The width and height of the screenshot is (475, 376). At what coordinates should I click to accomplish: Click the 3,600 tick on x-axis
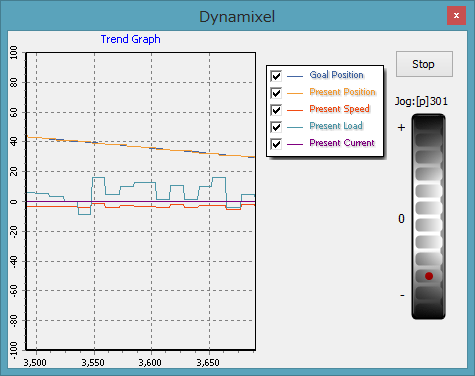click(150, 363)
